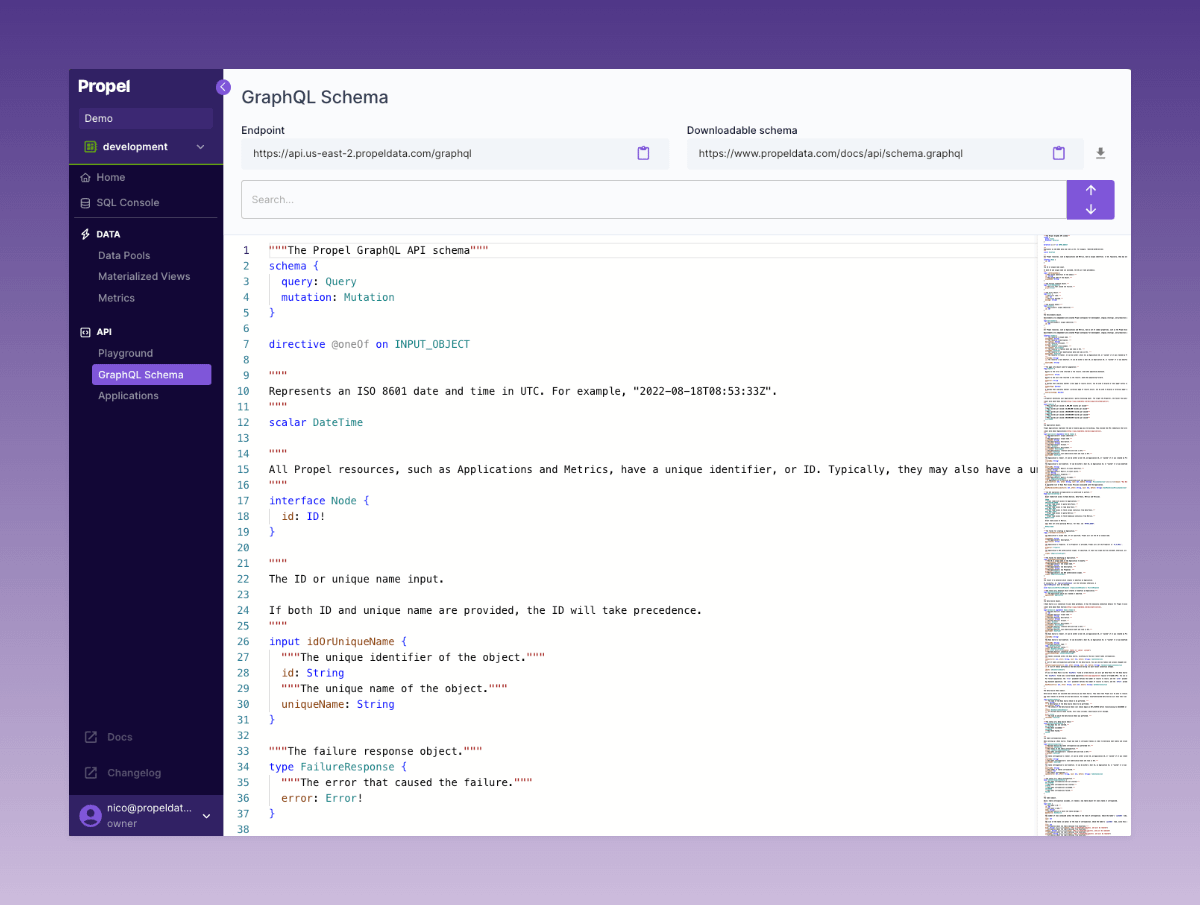The height and width of the screenshot is (905, 1200).
Task: Download the schema.graphql file via download icon
Action: (1100, 153)
